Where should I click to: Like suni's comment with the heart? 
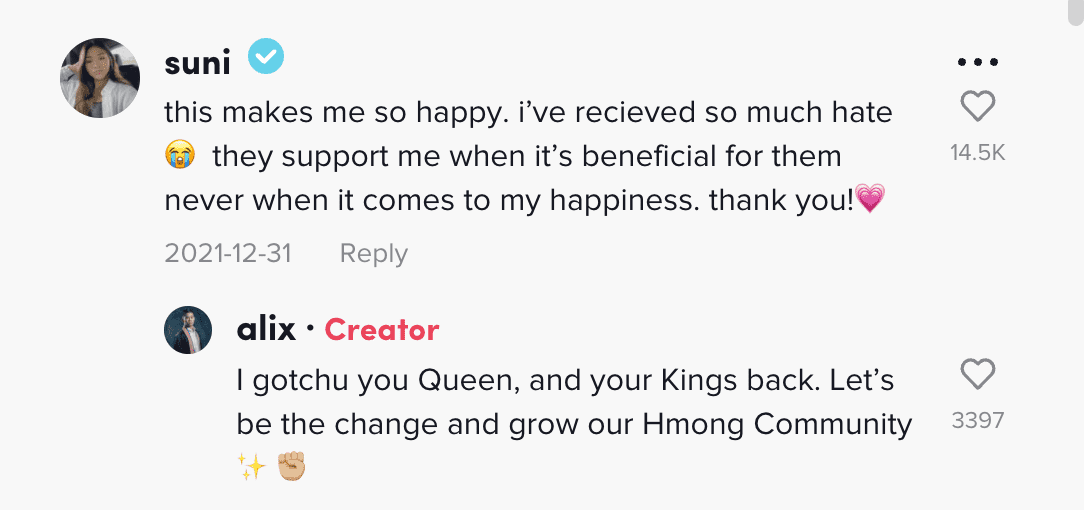(977, 106)
